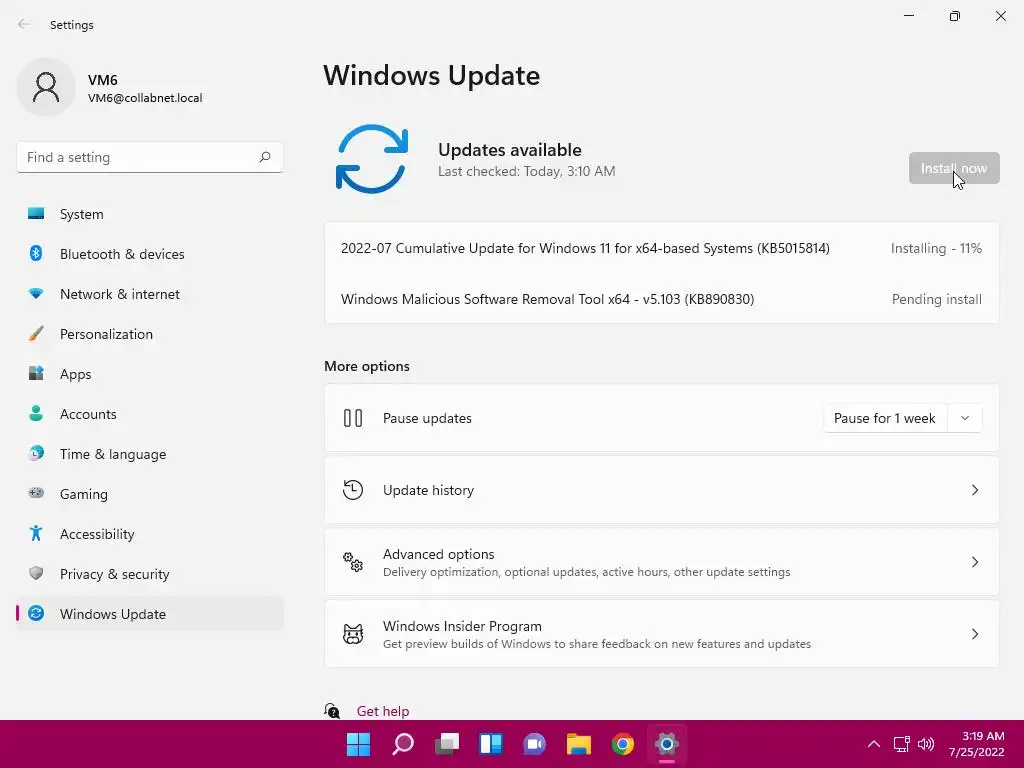
Task: Go to Bluetooth & devices settings
Action: click(150, 254)
